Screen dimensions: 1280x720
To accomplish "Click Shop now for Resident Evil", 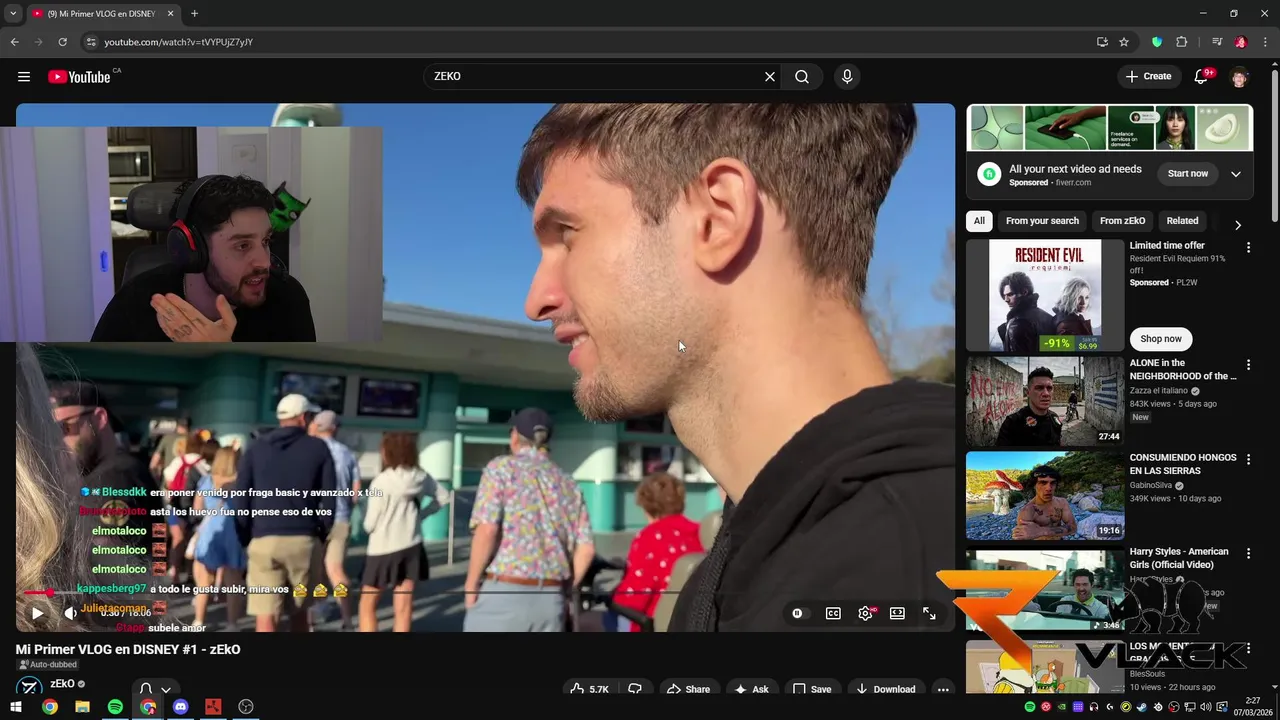I will tap(1161, 339).
